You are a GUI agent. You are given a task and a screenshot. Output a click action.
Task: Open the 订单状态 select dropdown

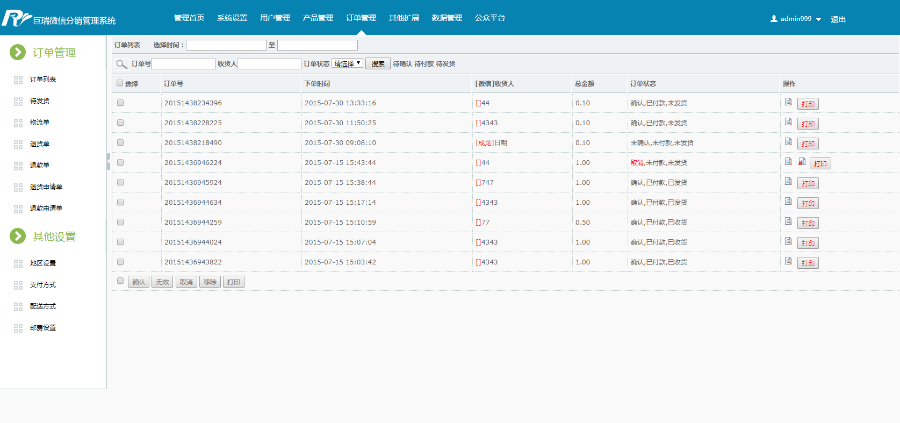(347, 64)
